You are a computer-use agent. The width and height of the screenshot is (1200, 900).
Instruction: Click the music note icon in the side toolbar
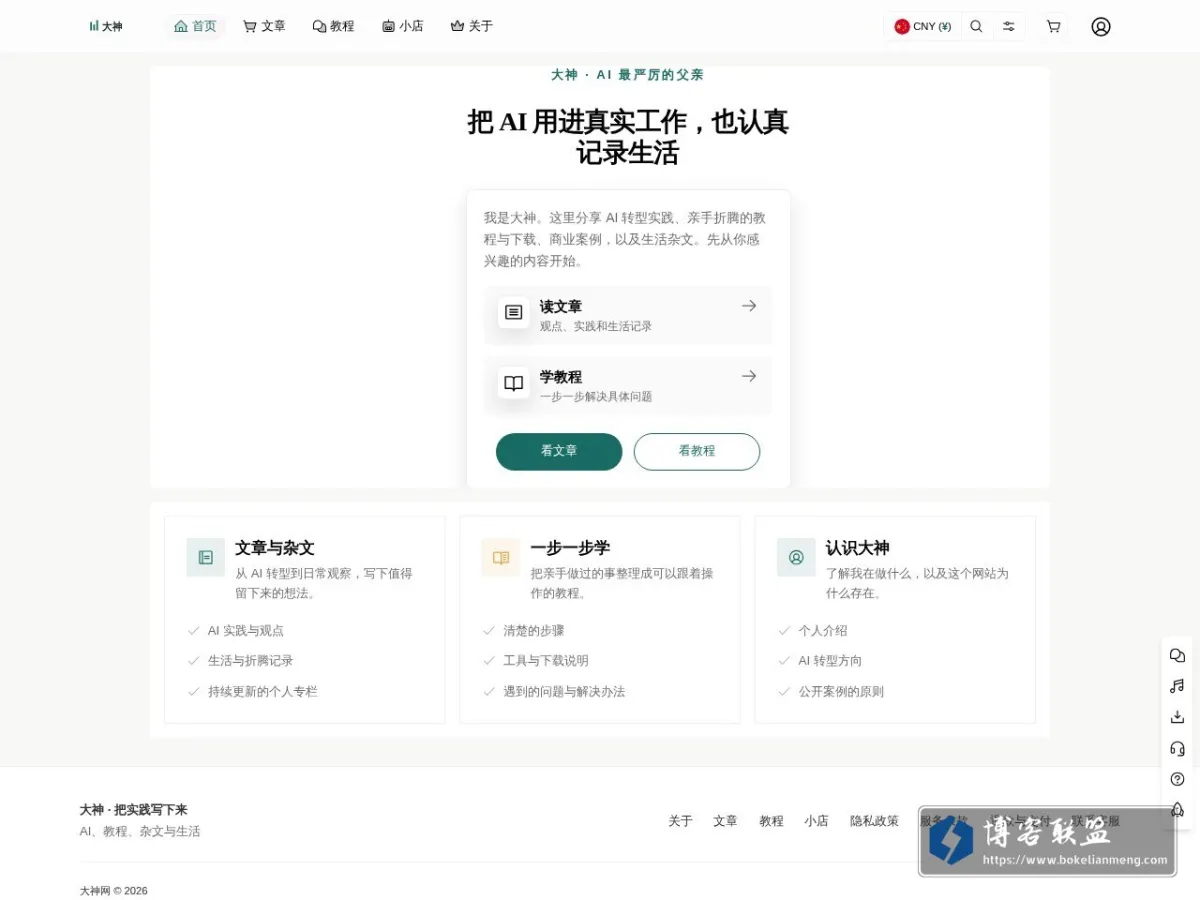pyautogui.click(x=1177, y=686)
